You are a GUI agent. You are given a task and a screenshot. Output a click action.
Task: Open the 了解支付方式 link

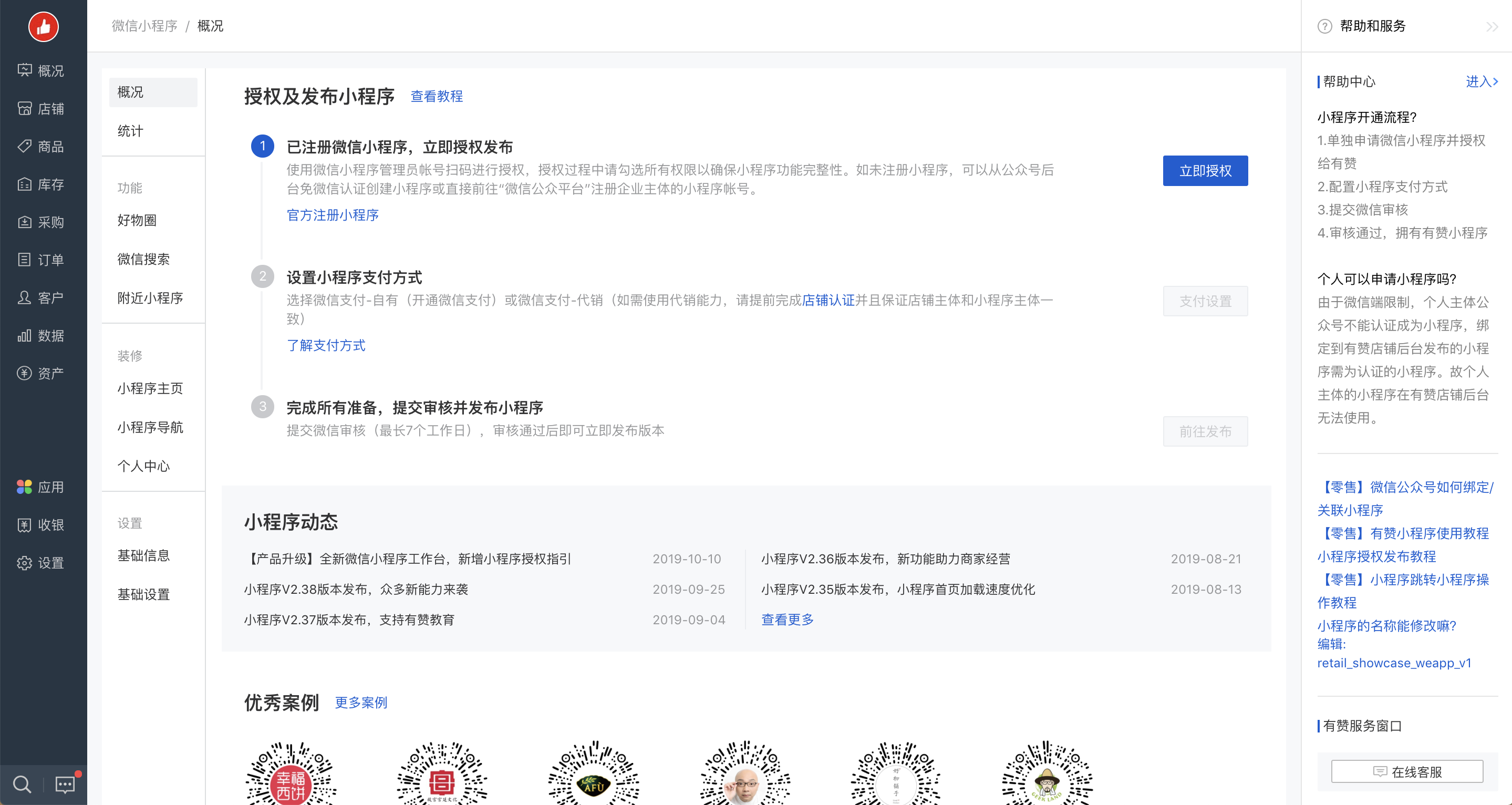click(x=326, y=345)
